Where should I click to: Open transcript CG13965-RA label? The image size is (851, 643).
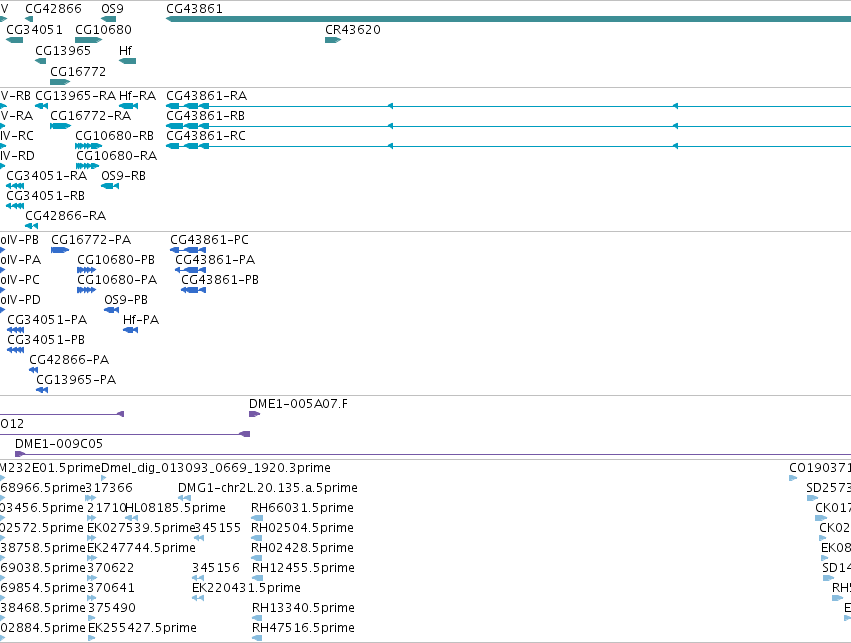coord(75,96)
